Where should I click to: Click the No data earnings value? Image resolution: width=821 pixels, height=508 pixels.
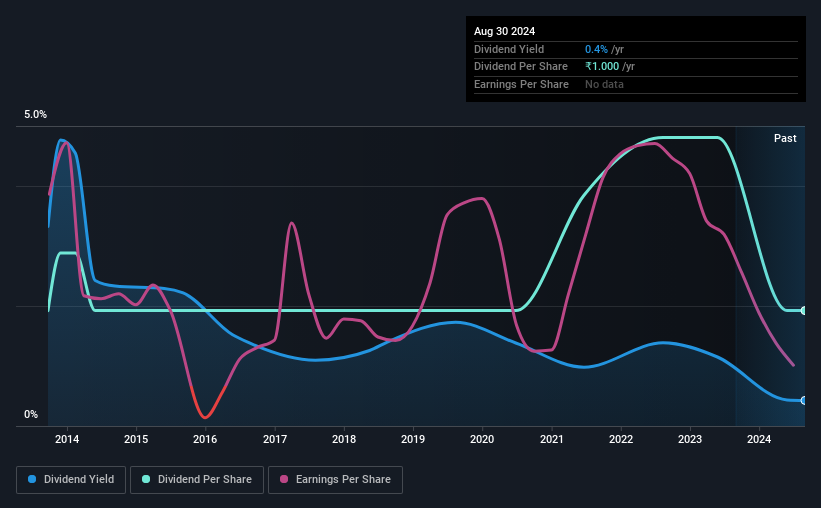coord(604,84)
